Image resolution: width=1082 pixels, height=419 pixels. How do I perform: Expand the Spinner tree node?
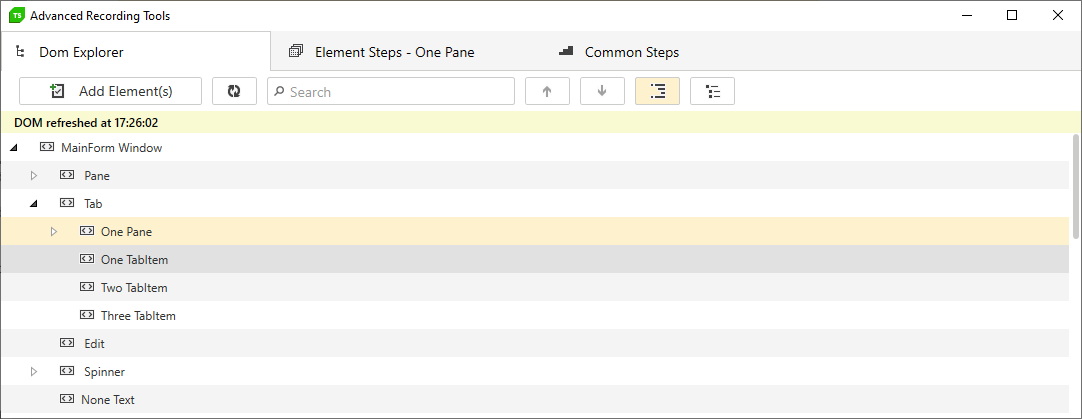pyautogui.click(x=34, y=371)
